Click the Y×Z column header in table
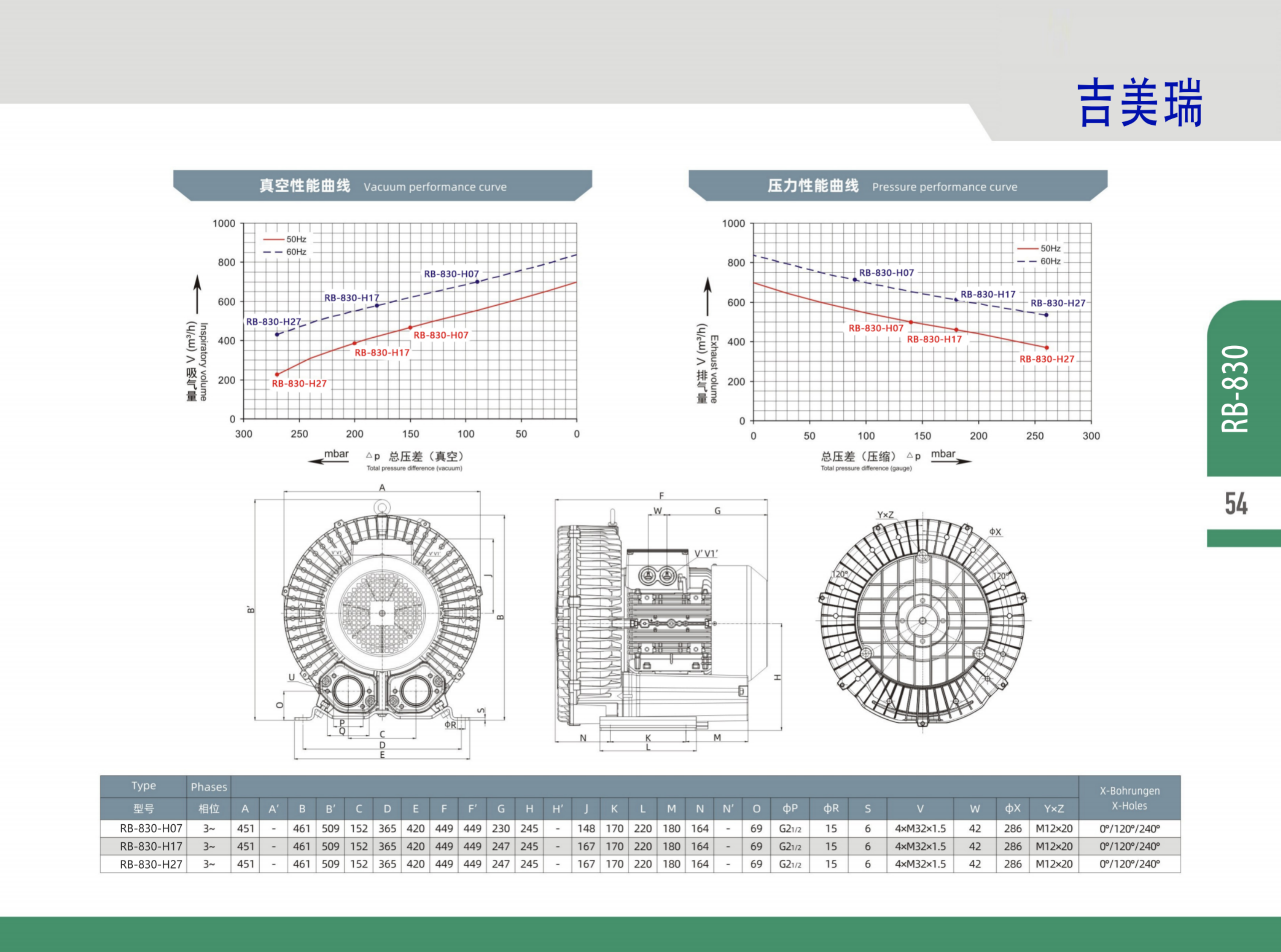This screenshot has height=952, width=1281. 1054,809
